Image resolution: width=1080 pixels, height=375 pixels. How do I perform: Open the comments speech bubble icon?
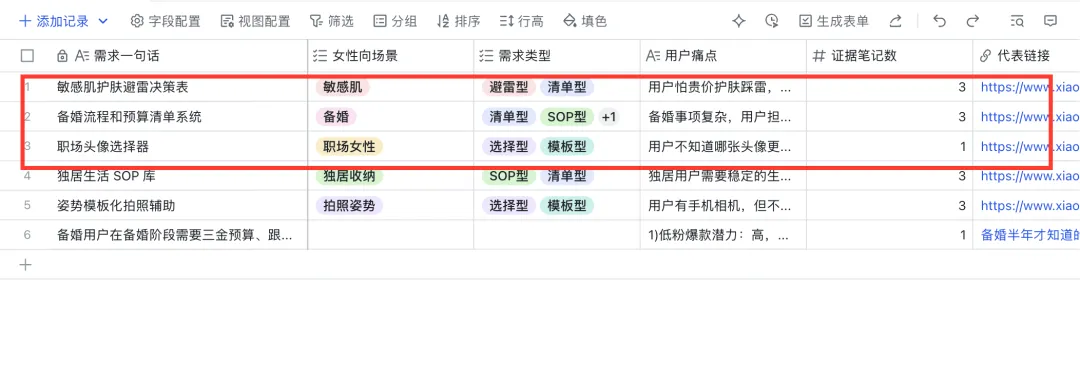coord(1050,21)
